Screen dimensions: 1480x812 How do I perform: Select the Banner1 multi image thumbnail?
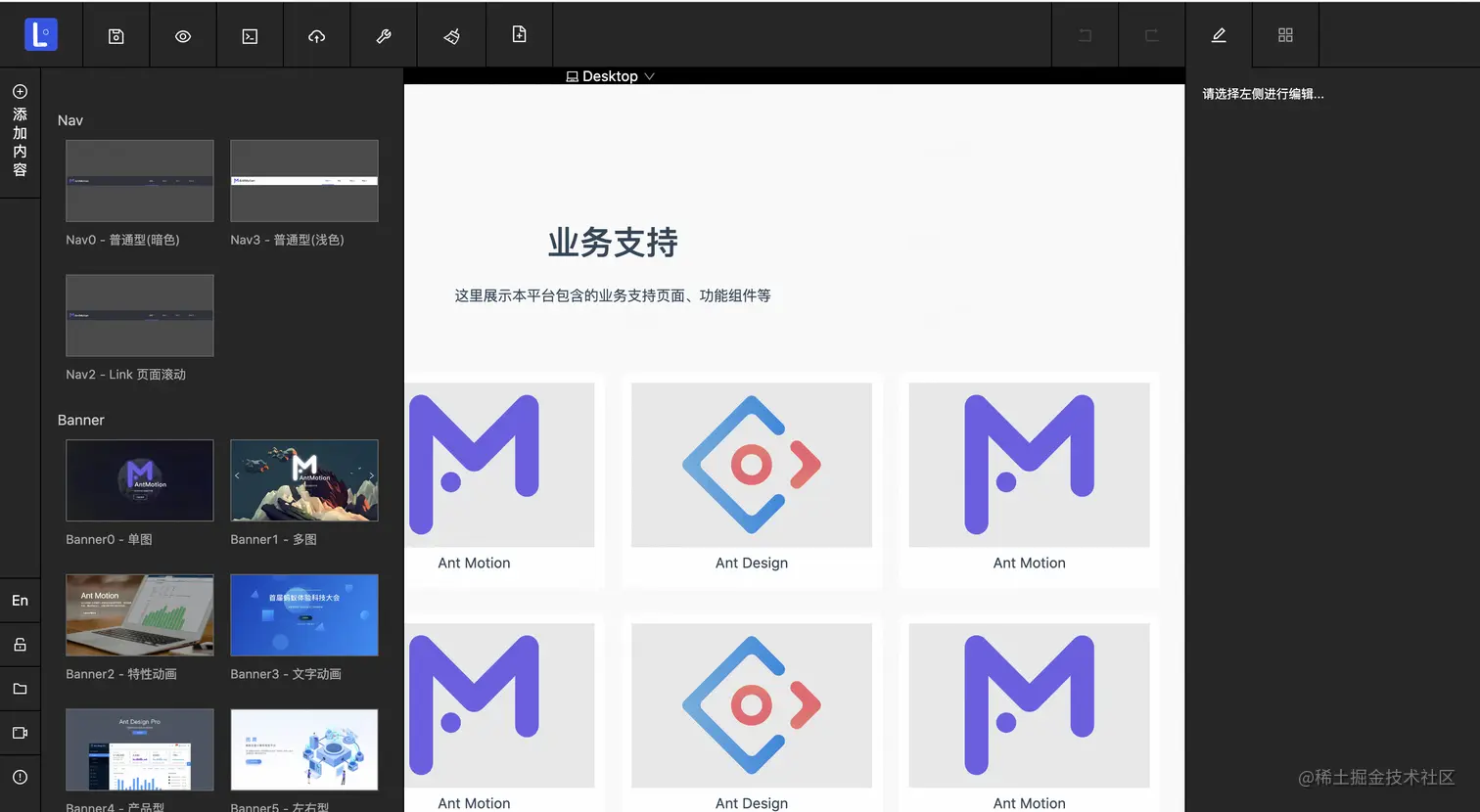(x=304, y=480)
